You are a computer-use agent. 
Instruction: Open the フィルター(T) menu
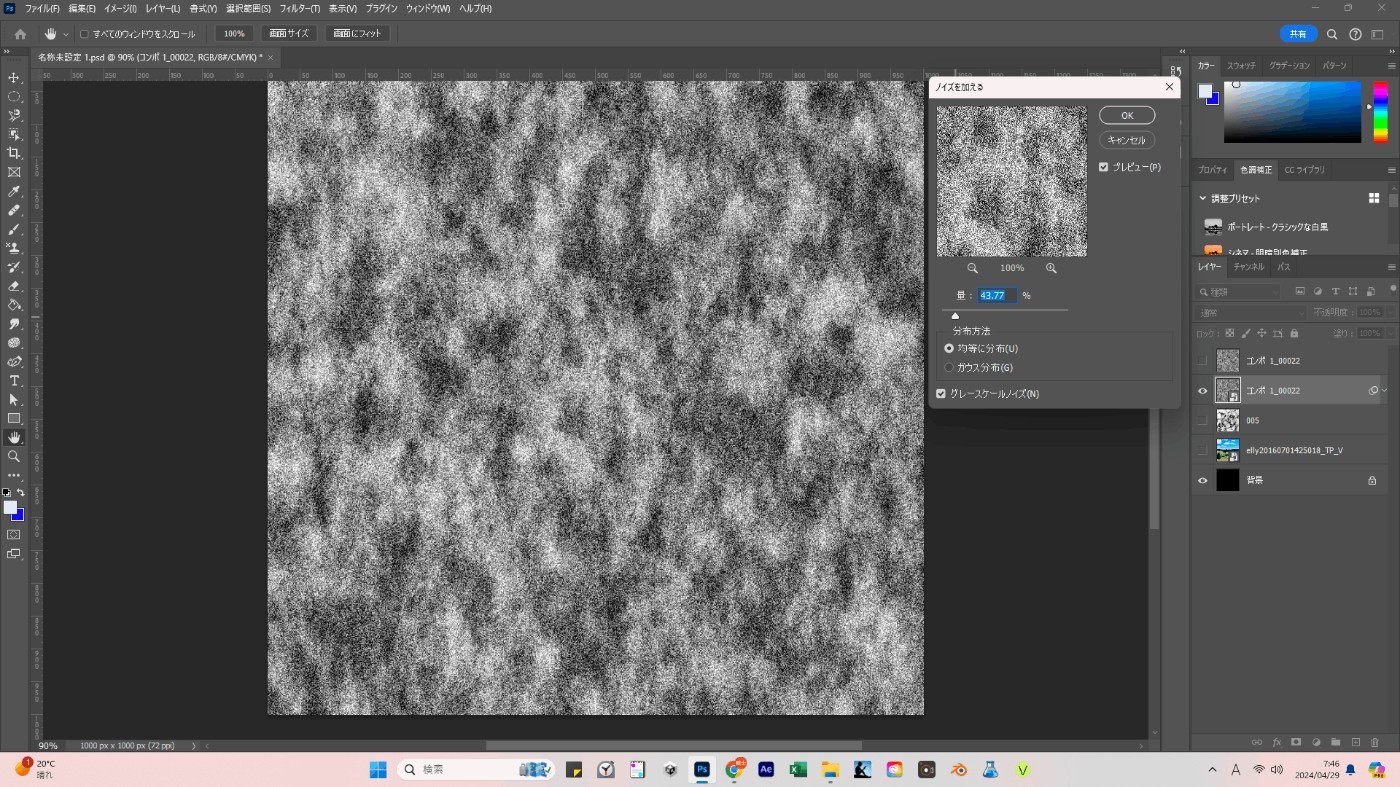click(300, 8)
